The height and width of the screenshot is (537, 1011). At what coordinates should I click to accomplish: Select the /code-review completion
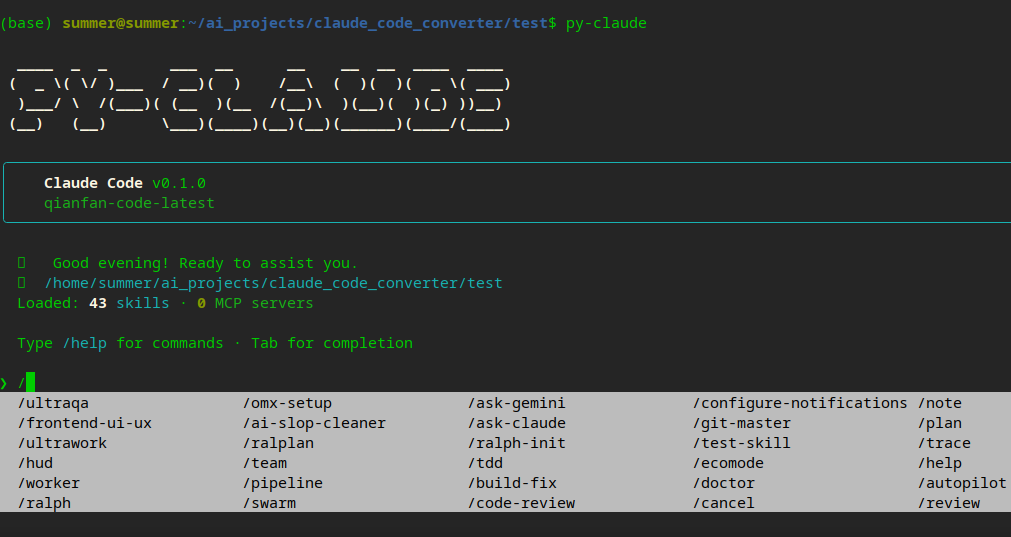click(x=522, y=503)
